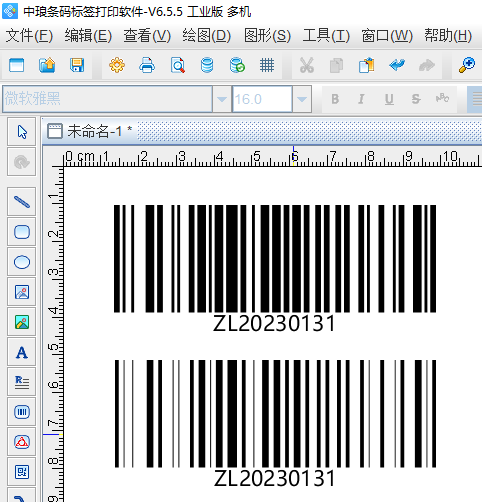Click the scissors cut icon
This screenshot has height=502, width=482.
click(307, 65)
